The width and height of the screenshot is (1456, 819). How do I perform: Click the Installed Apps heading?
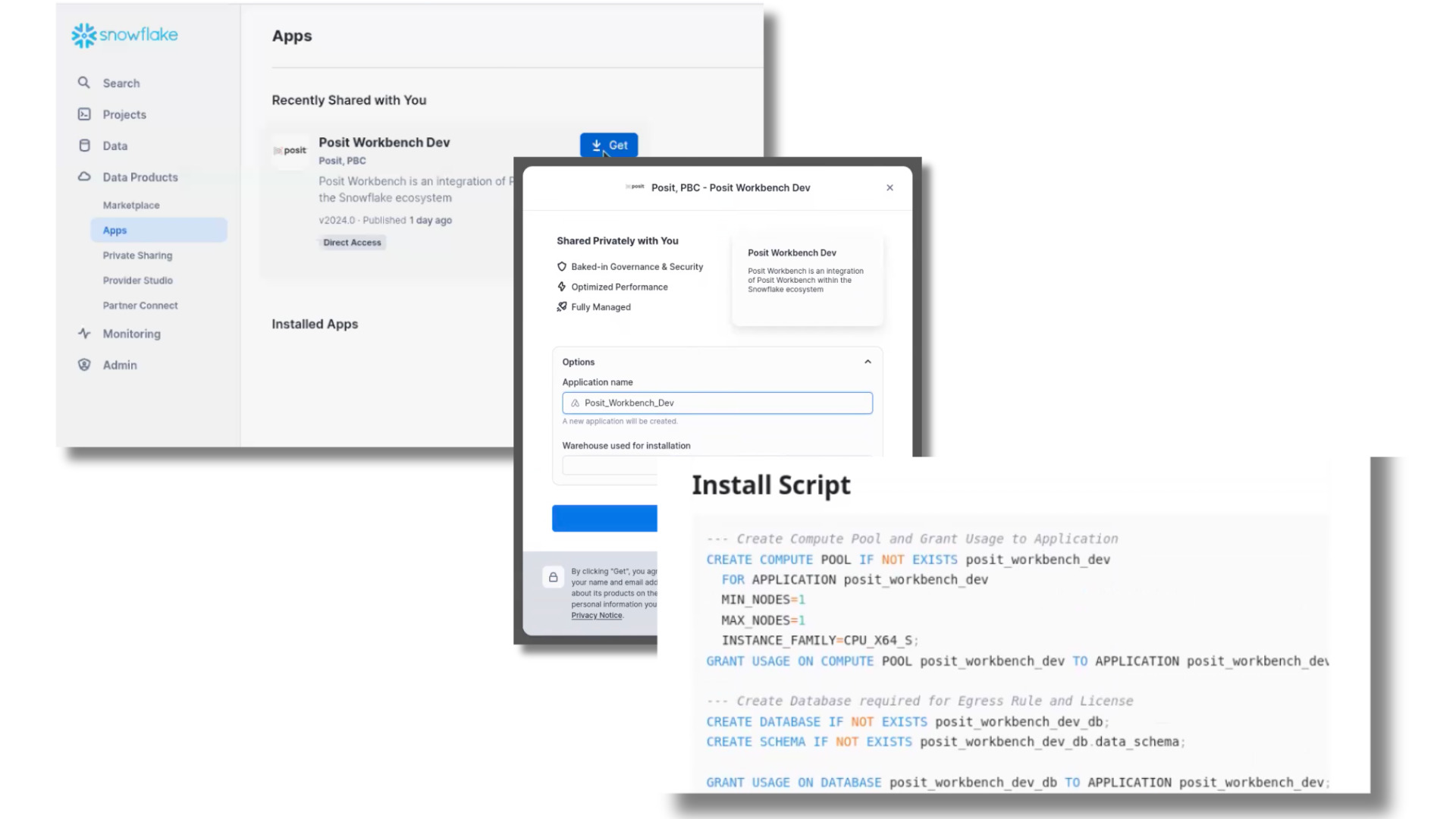tap(315, 324)
